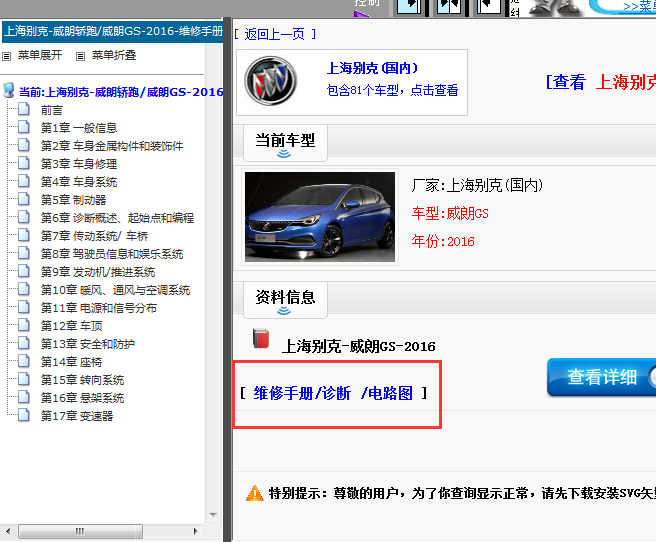656x542 pixels.
Task: Open 第11章 电源和信号分布
Action: tap(99, 308)
